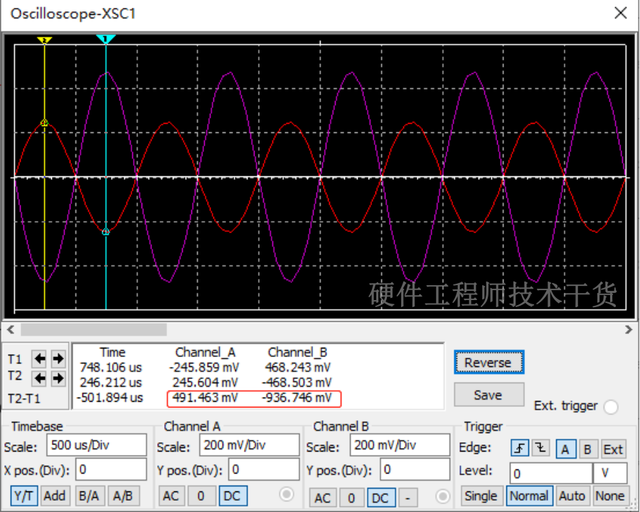Viewport: 640px width, 512px height.
Task: Toggle Channel A DC coupling
Action: pos(232,495)
